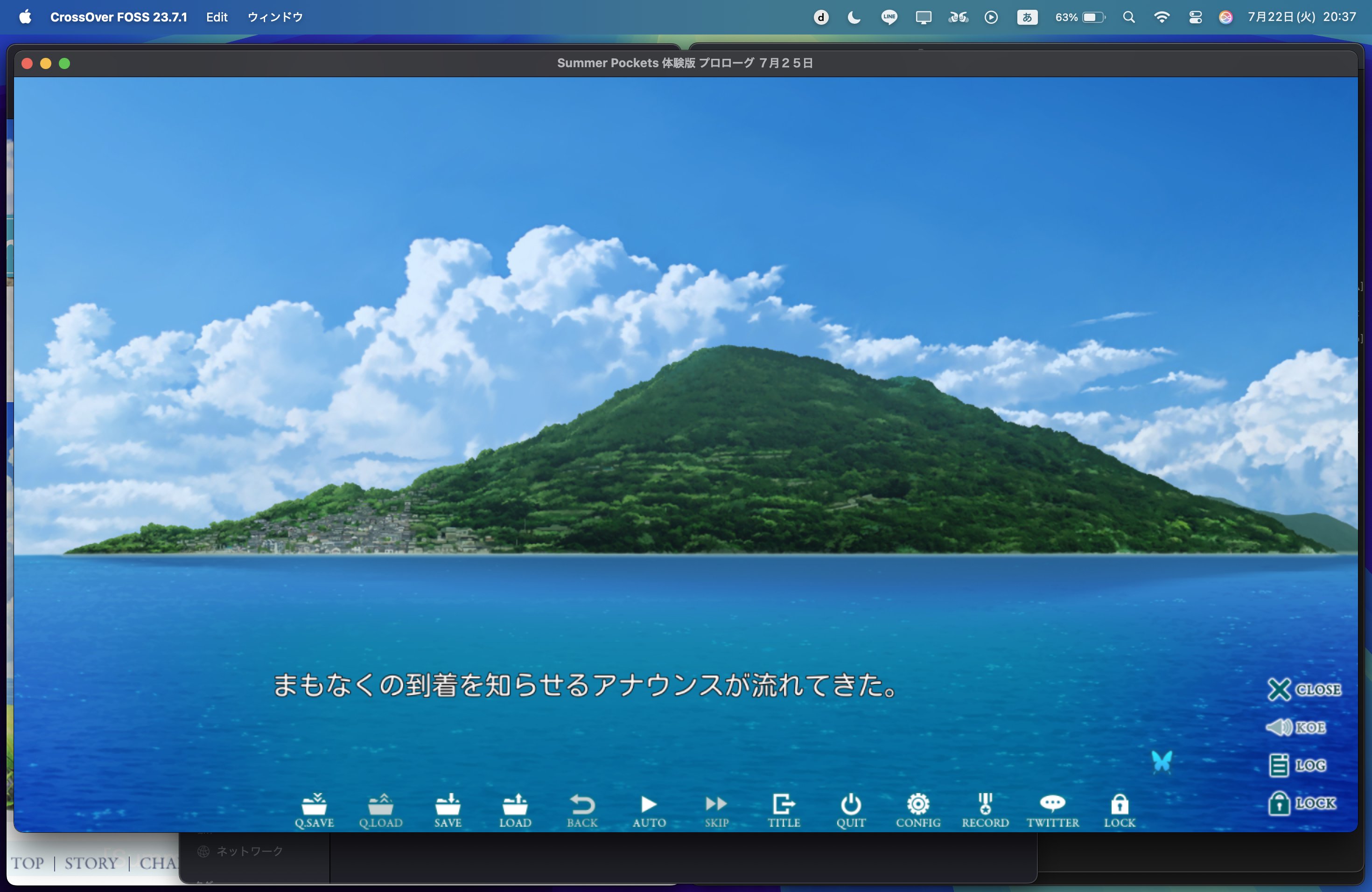
Task: Close the message window with CLOSE X
Action: (x=1304, y=689)
